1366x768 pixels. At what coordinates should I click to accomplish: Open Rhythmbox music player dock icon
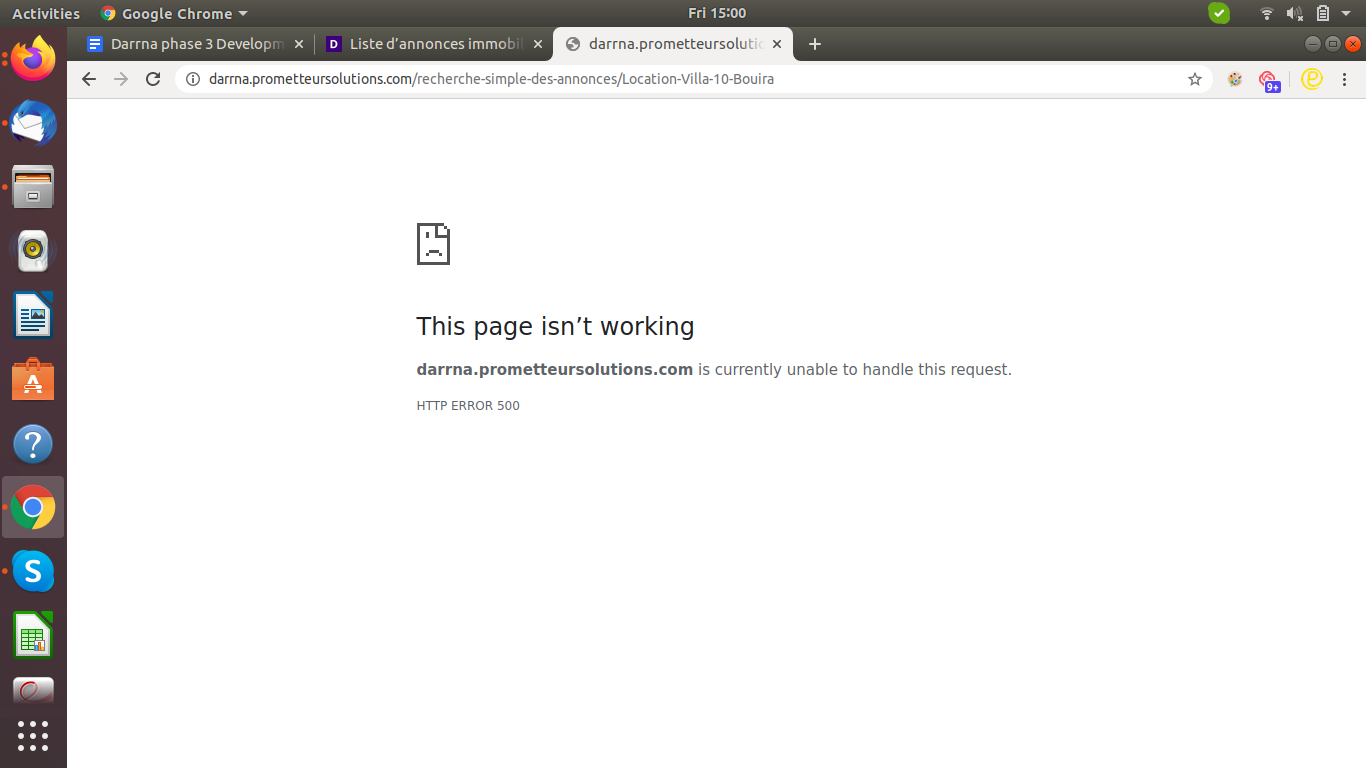(33, 251)
